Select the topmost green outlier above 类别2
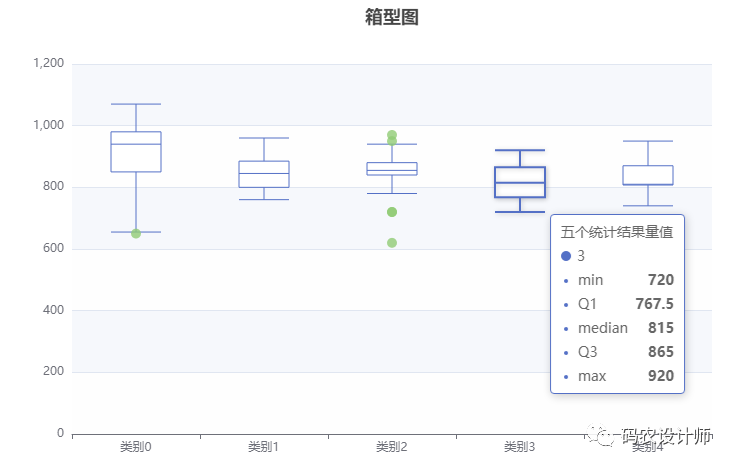 click(x=392, y=135)
